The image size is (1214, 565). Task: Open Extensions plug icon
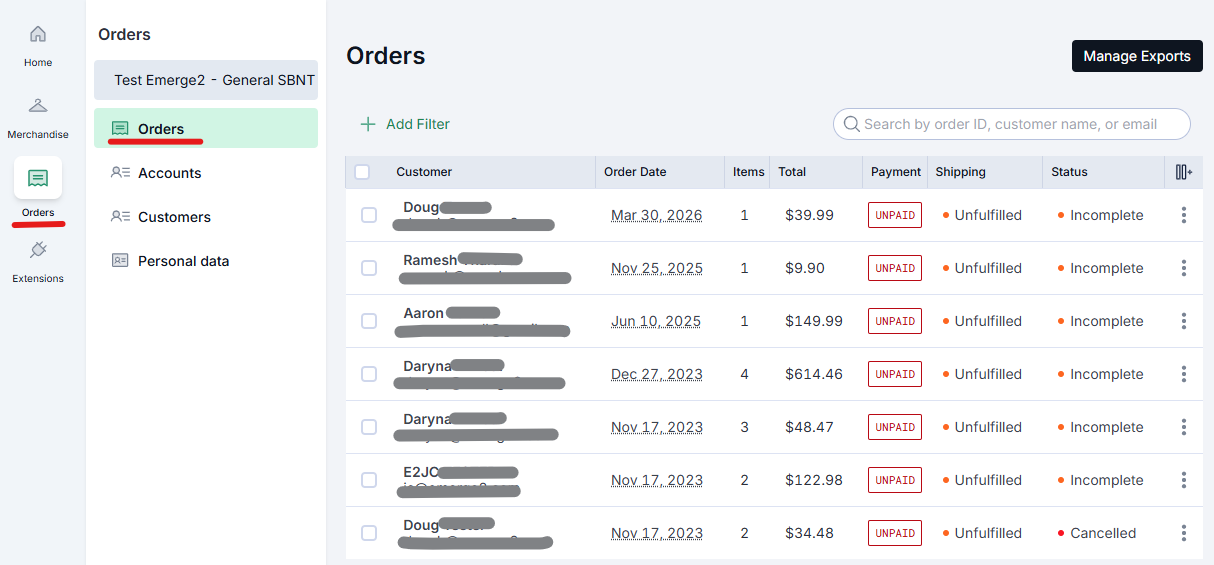pos(38,250)
